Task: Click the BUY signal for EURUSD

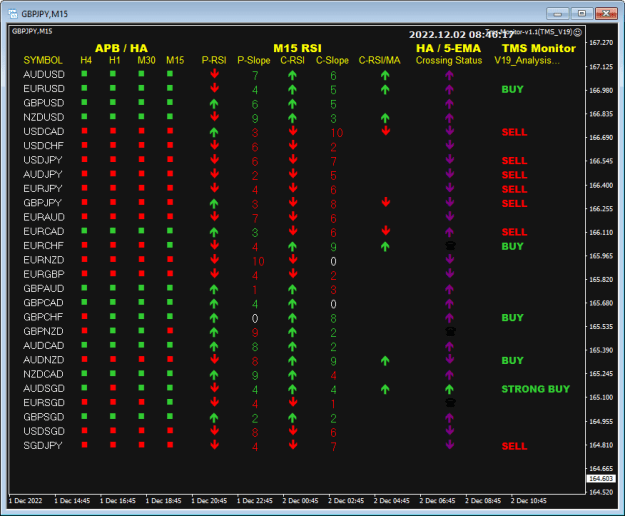Action: (x=512, y=90)
